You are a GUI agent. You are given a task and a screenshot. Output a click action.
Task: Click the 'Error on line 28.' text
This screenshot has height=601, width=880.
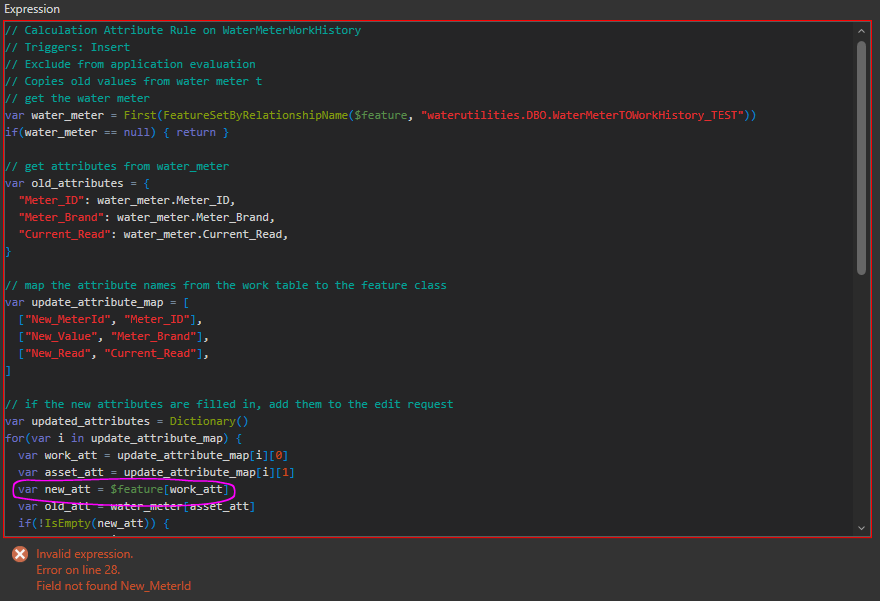coord(79,569)
